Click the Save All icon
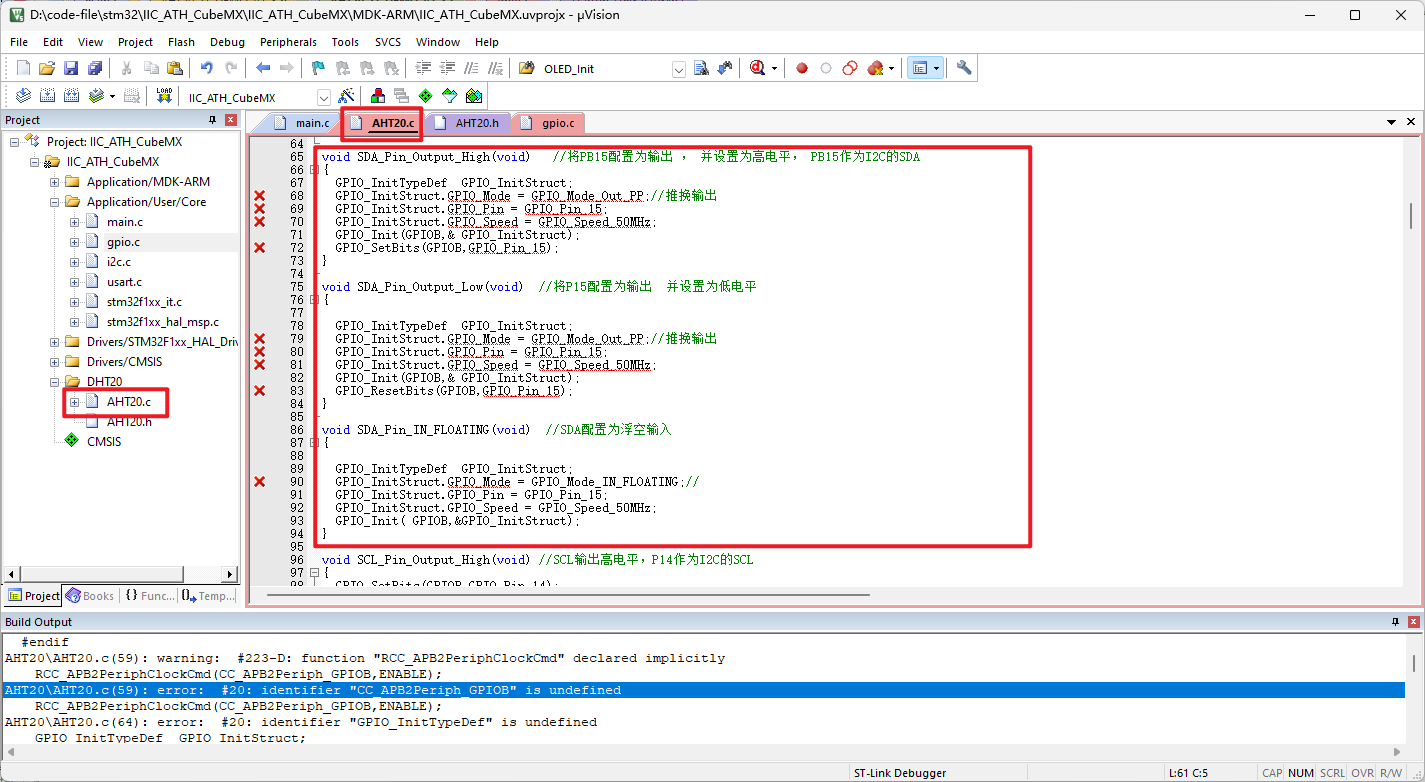This screenshot has width=1425, height=782. (95, 68)
